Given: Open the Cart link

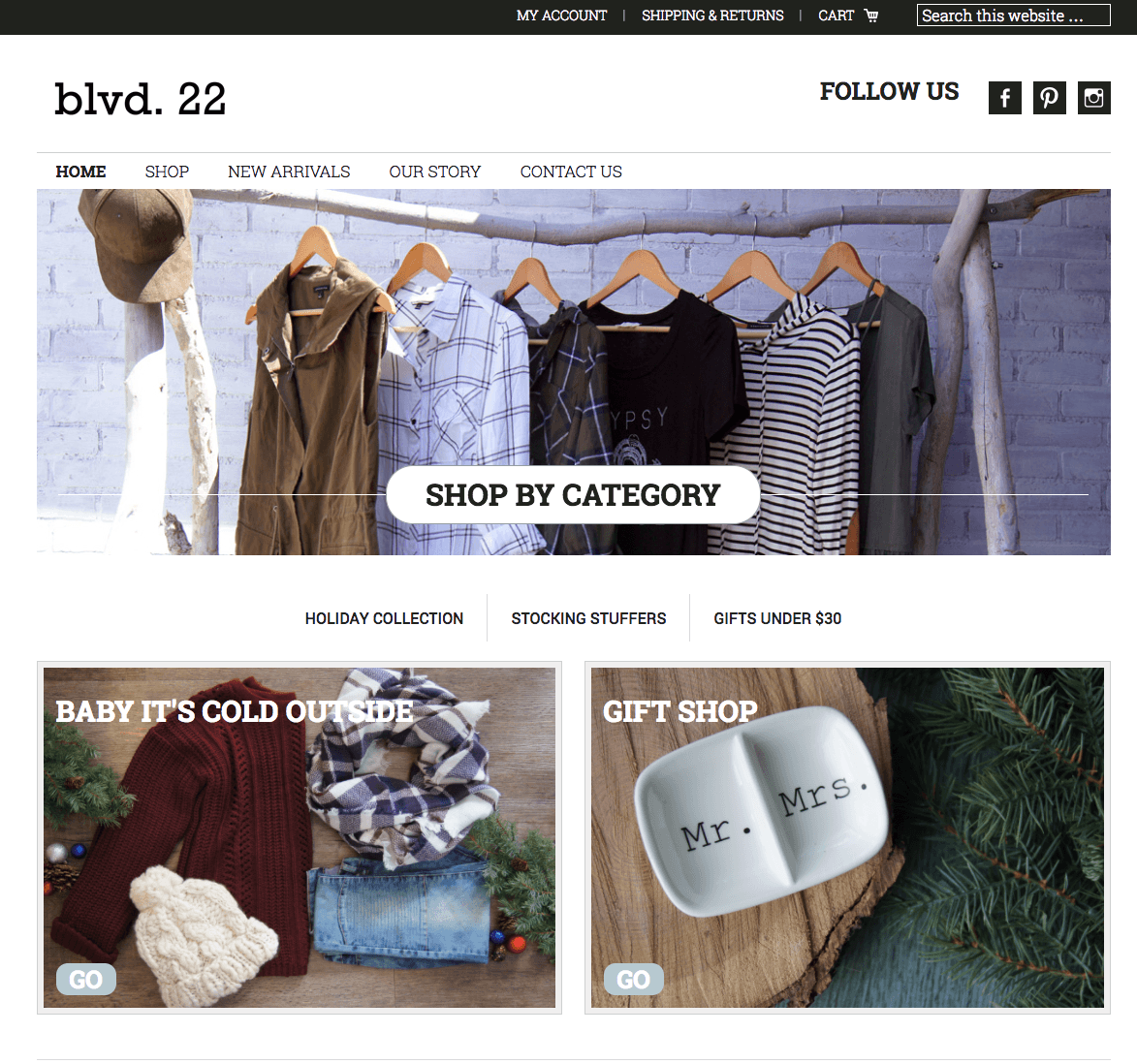Looking at the screenshot, I should point(837,16).
